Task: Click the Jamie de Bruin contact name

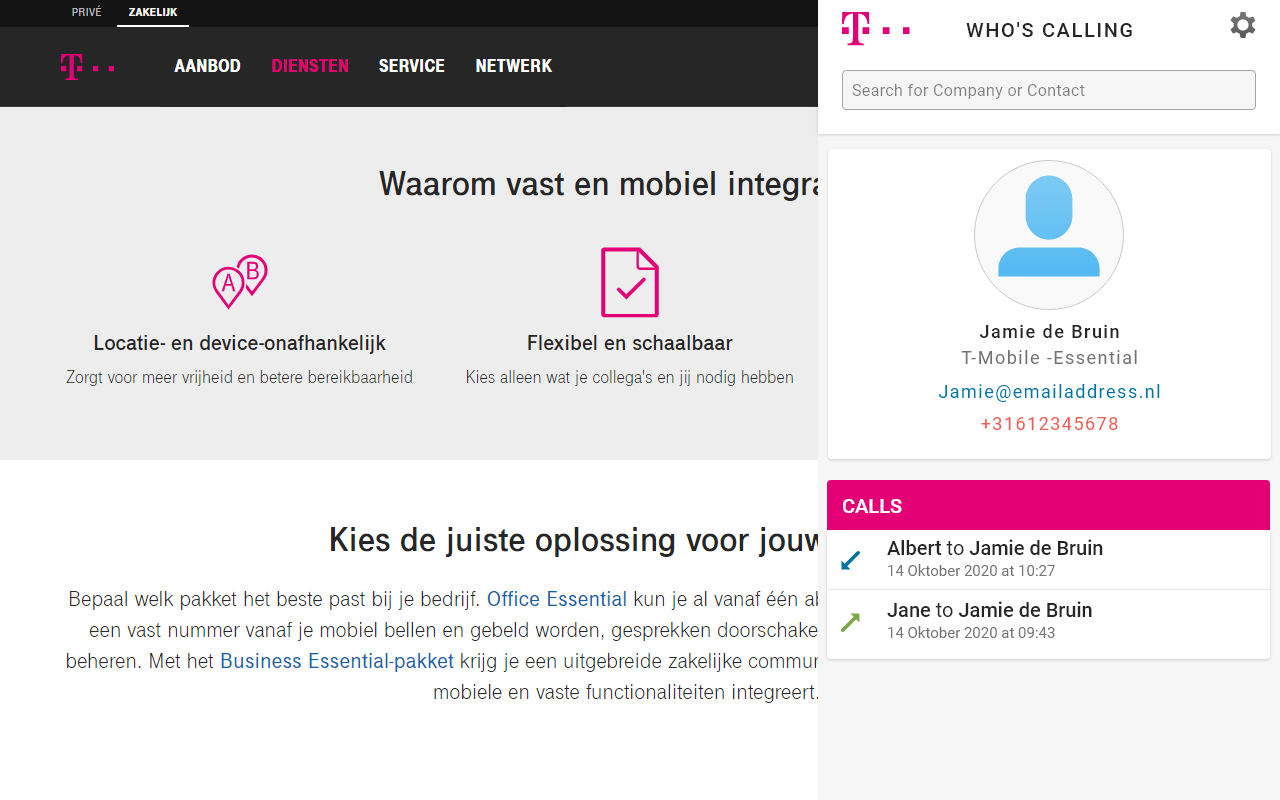Action: [x=1050, y=332]
